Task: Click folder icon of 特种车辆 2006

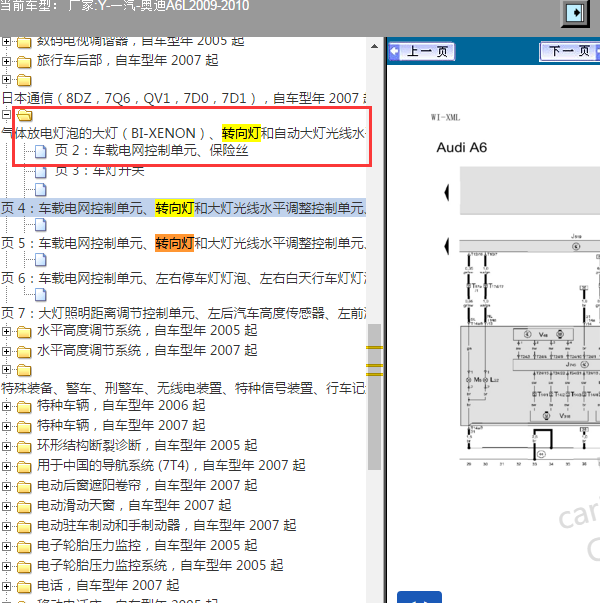Action: coord(24,407)
